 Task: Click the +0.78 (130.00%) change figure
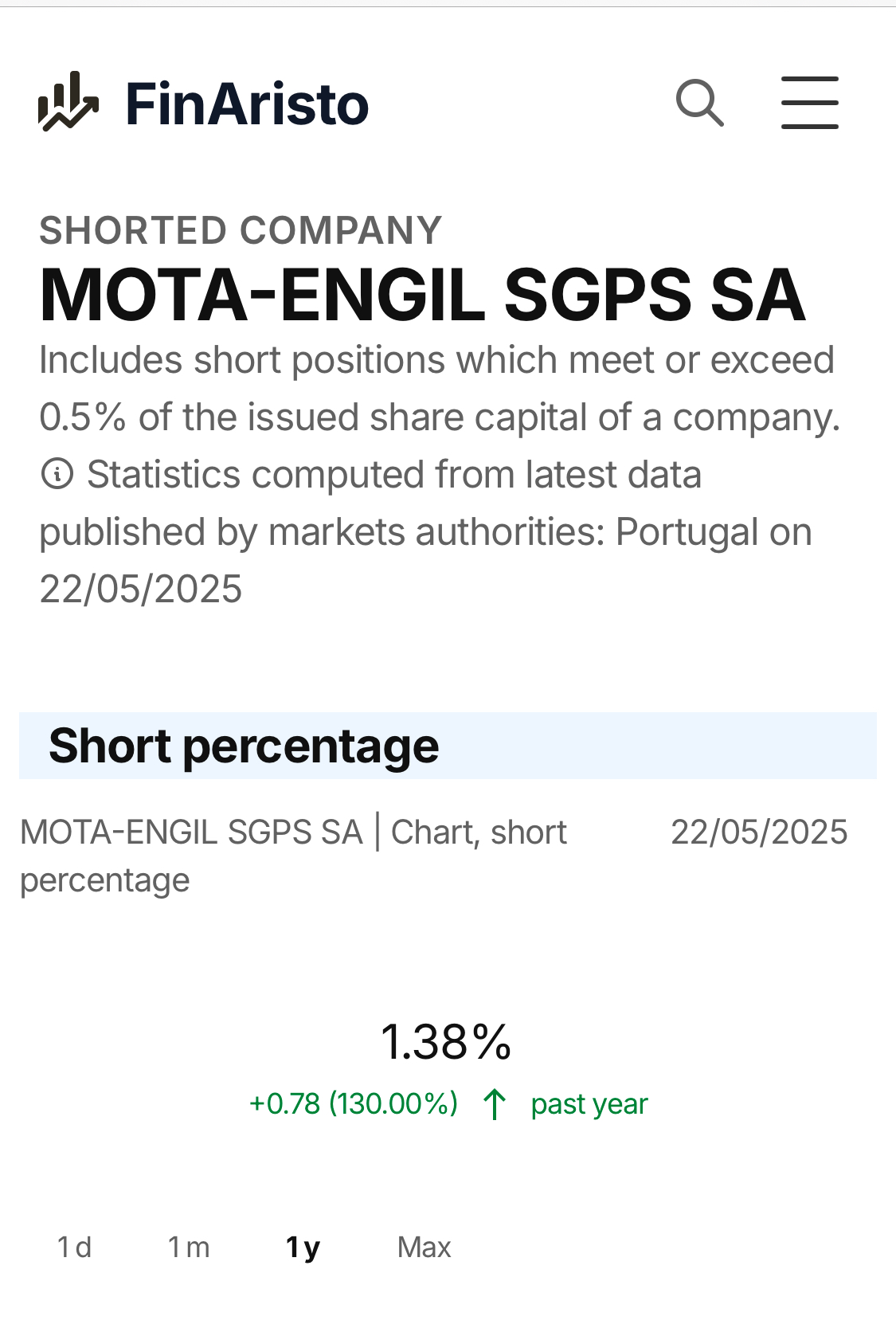(354, 1104)
